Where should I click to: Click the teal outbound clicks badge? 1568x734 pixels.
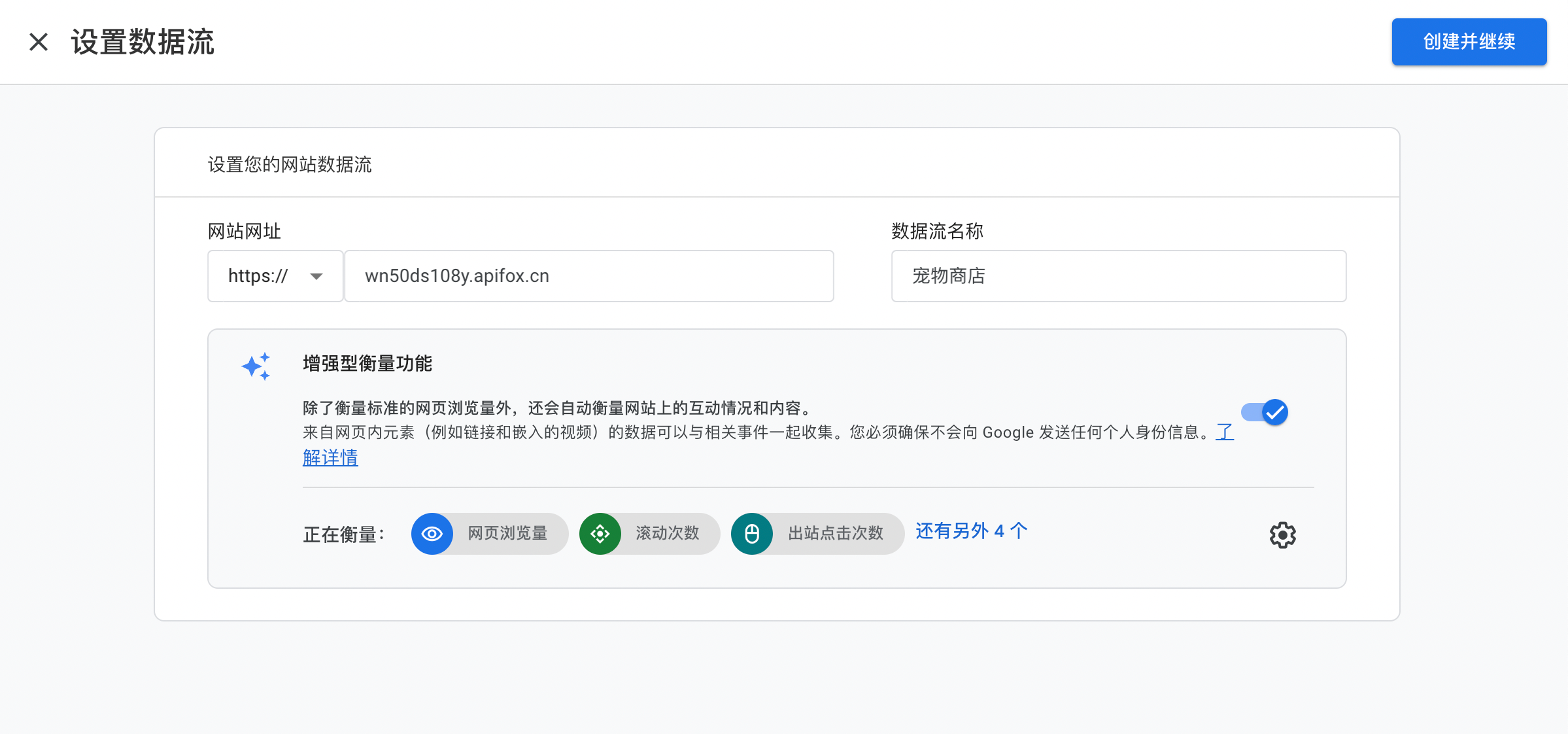coord(751,534)
